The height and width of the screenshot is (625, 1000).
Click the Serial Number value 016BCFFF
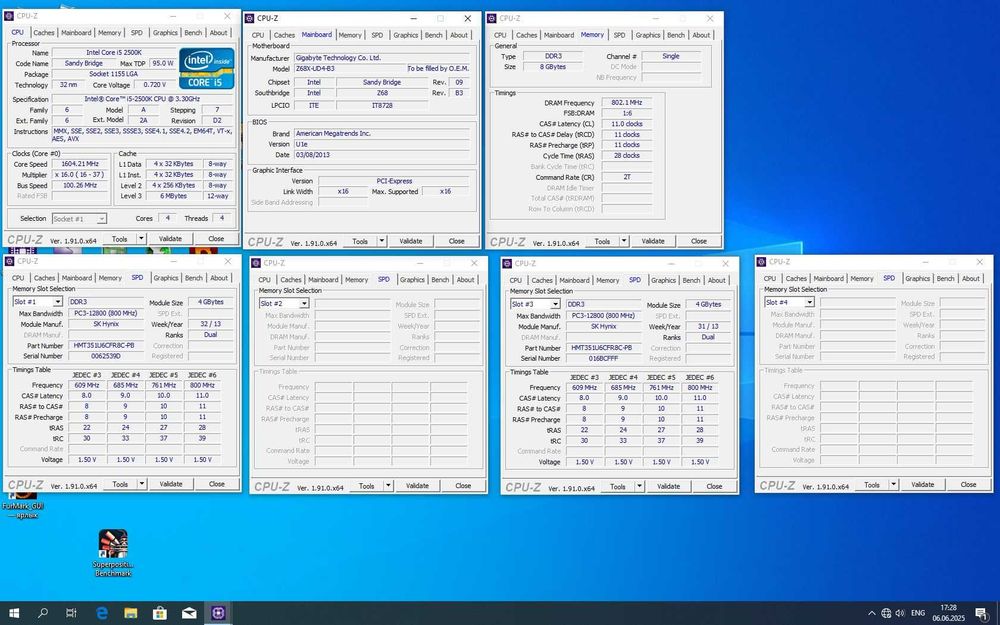pyautogui.click(x=603, y=358)
